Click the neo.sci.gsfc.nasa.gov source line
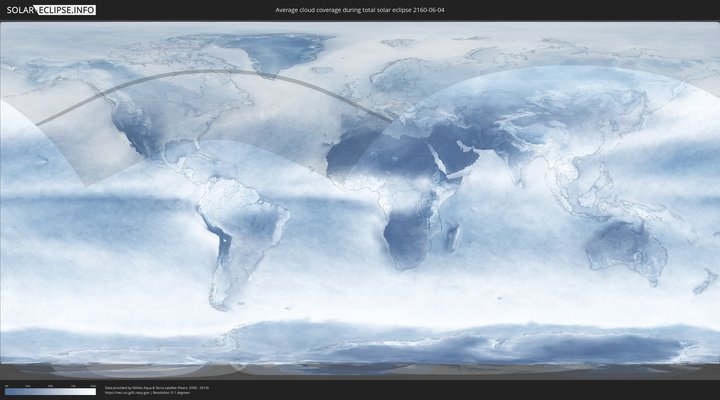 [147, 393]
